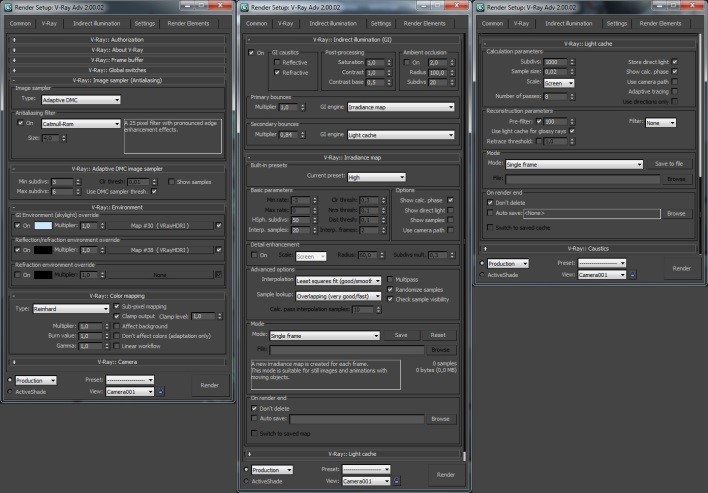Enable the Adaptive tracing checkbox
Image resolution: width=708 pixels, height=493 pixels.
coord(674,91)
